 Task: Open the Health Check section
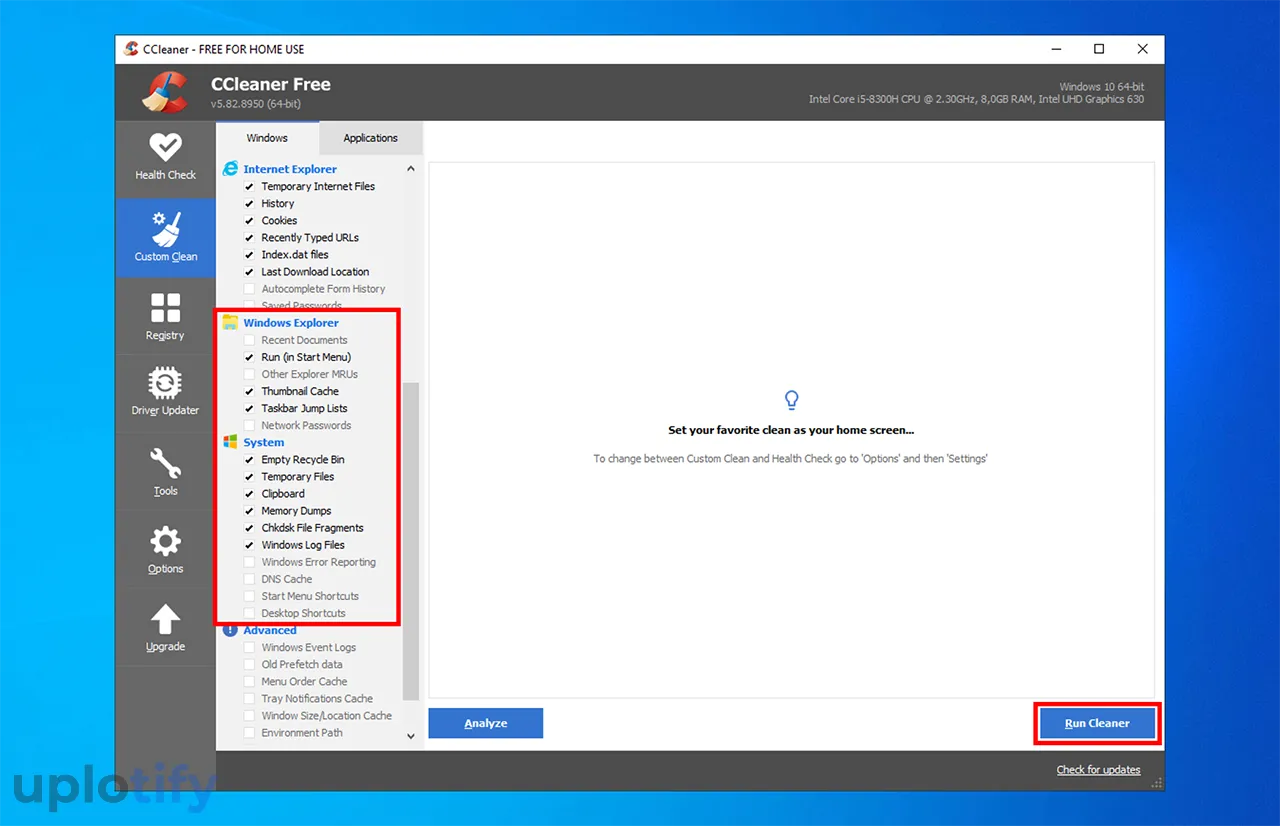coord(165,158)
